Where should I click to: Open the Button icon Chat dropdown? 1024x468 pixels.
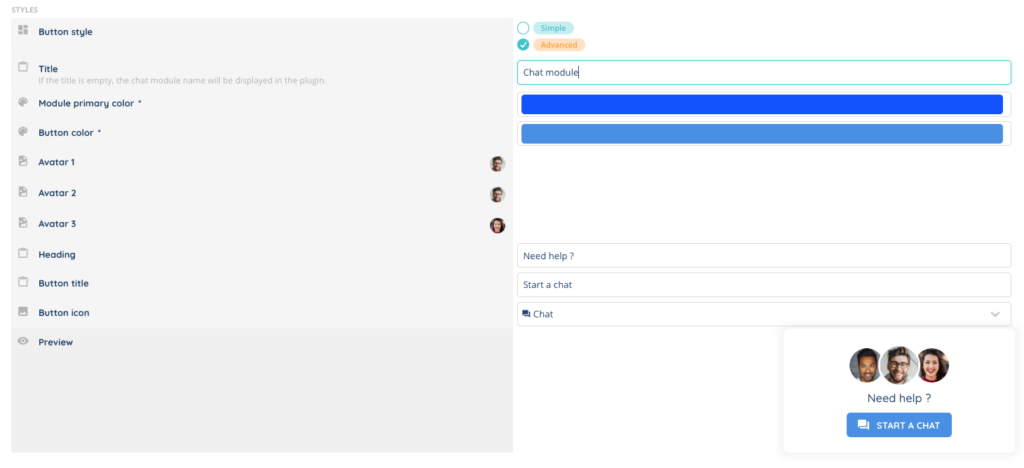coord(760,314)
